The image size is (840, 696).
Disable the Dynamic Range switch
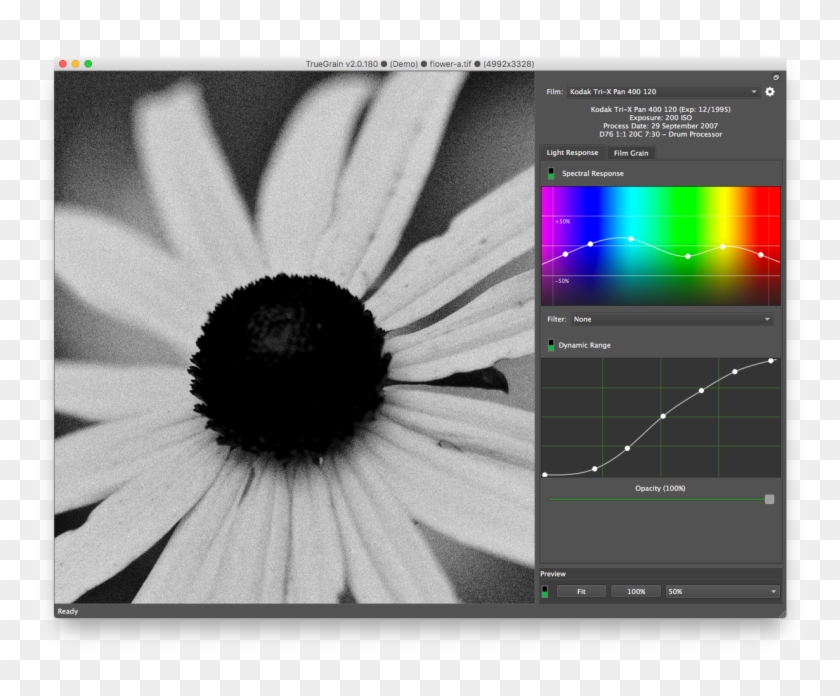pyautogui.click(x=550, y=345)
